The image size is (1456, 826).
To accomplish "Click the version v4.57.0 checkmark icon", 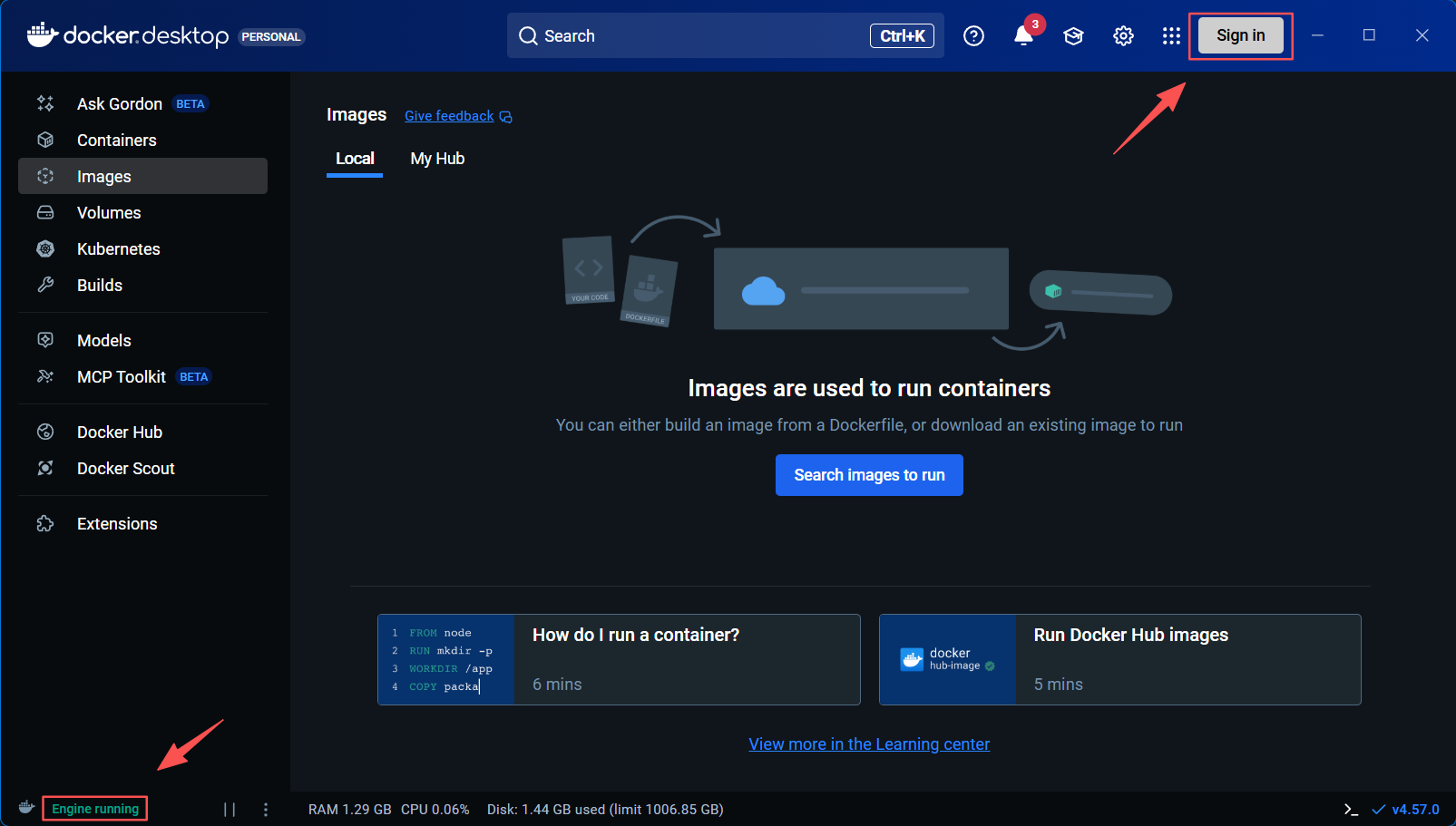I will (x=1379, y=809).
